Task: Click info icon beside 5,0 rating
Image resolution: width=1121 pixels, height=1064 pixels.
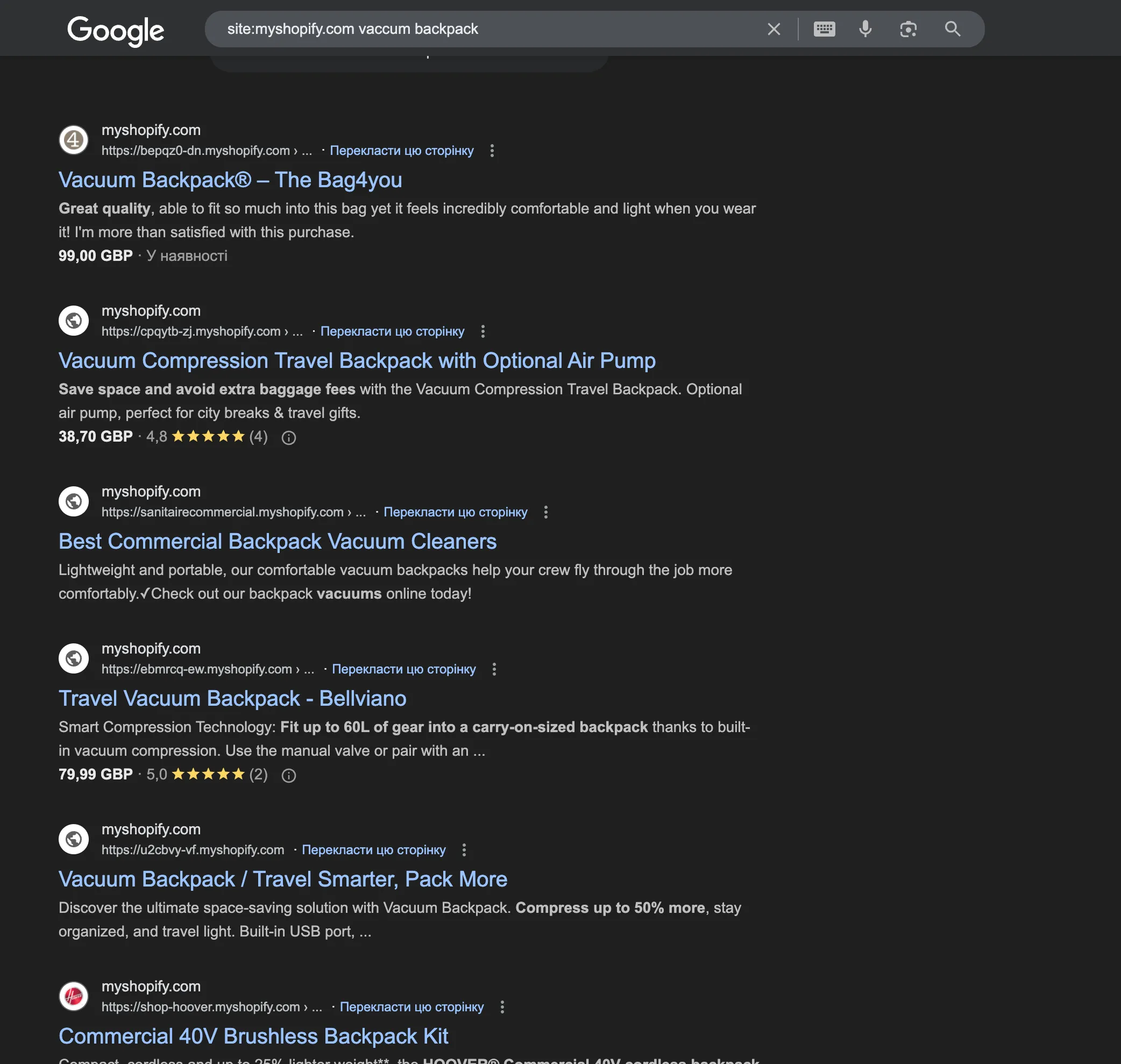Action: tap(289, 775)
